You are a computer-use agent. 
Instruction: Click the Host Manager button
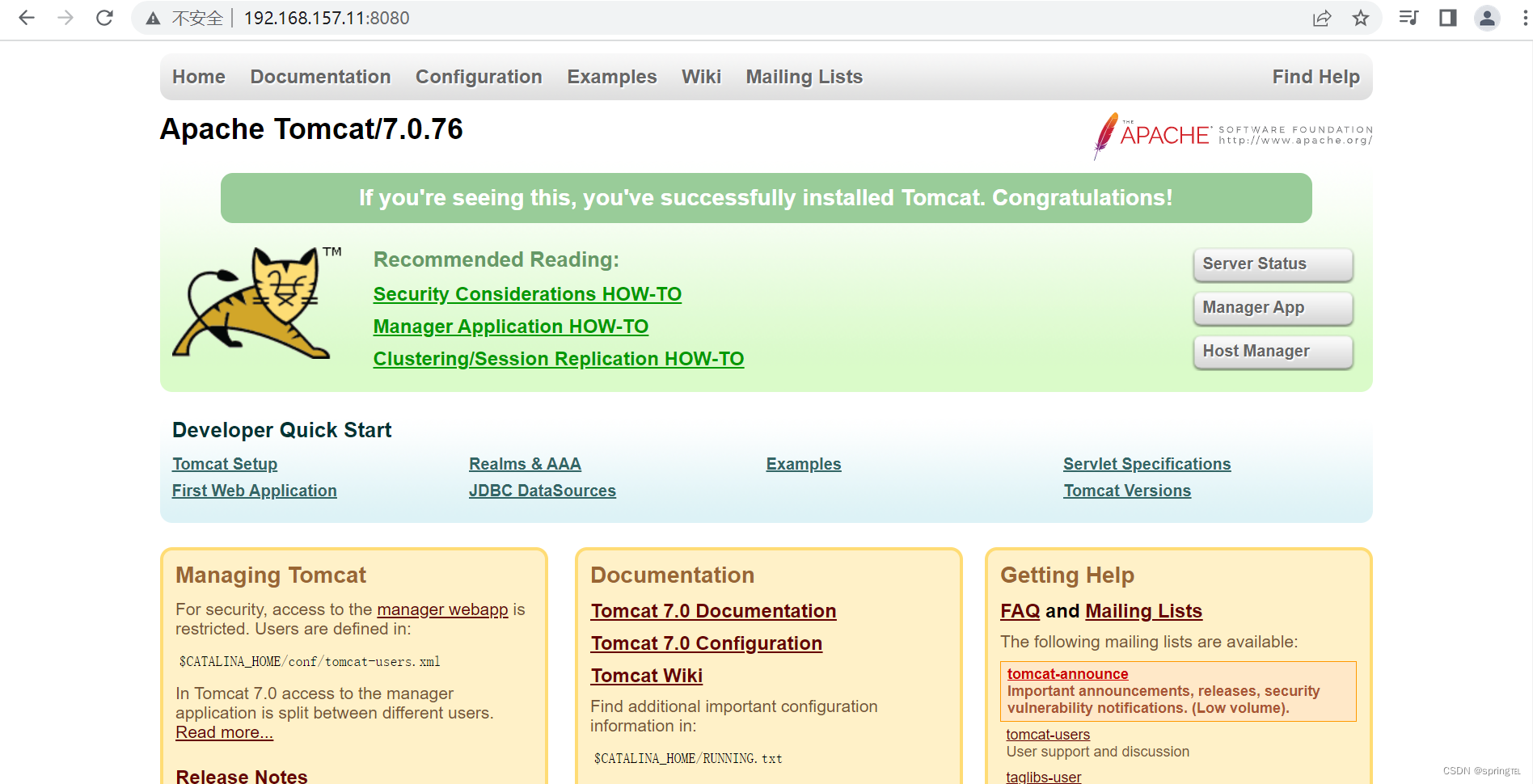1273,352
